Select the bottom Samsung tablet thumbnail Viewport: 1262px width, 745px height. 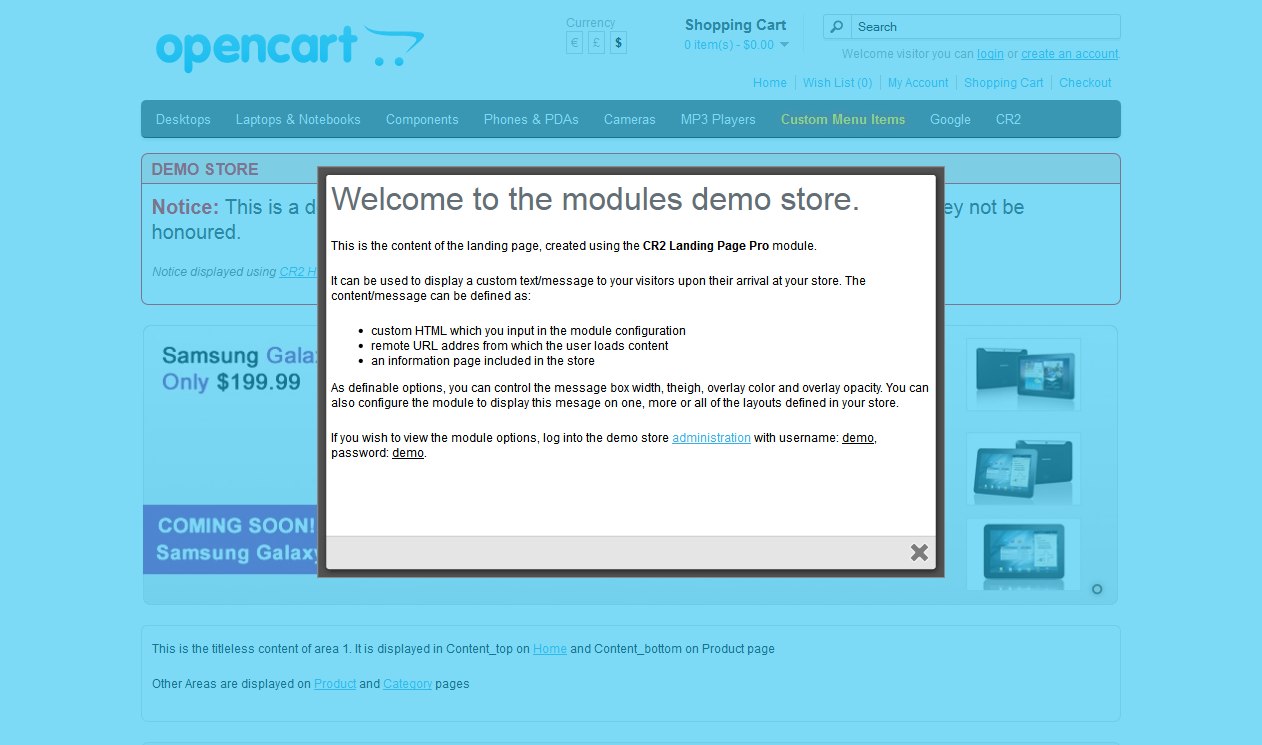click(1023, 554)
